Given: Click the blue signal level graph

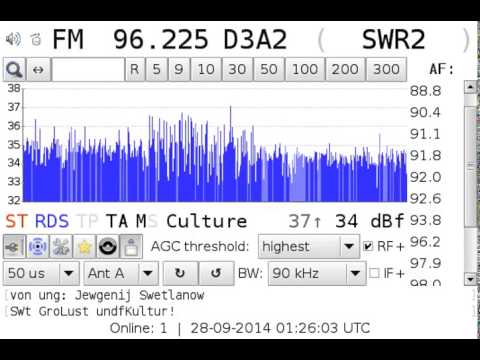Looking at the screenshot, I should pyautogui.click(x=215, y=145).
